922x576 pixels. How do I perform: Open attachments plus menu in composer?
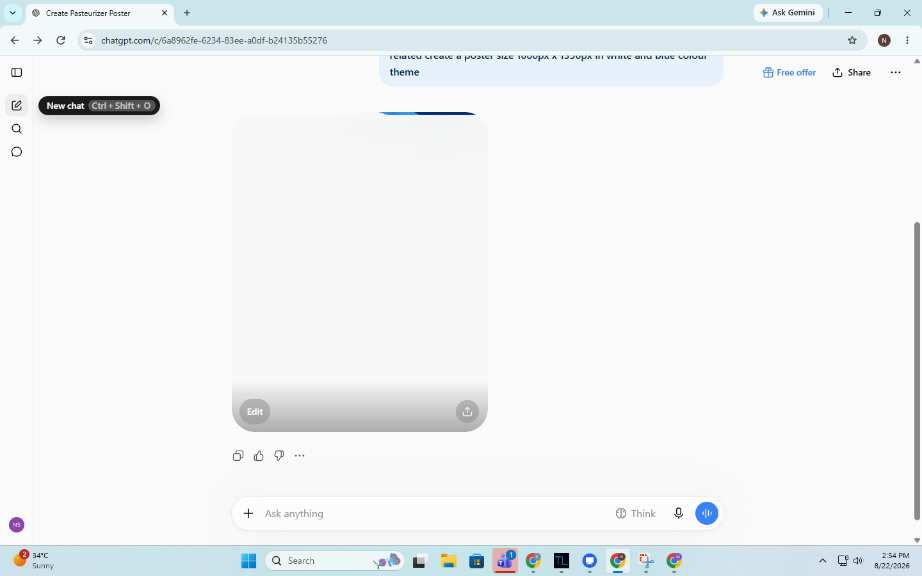(248, 513)
